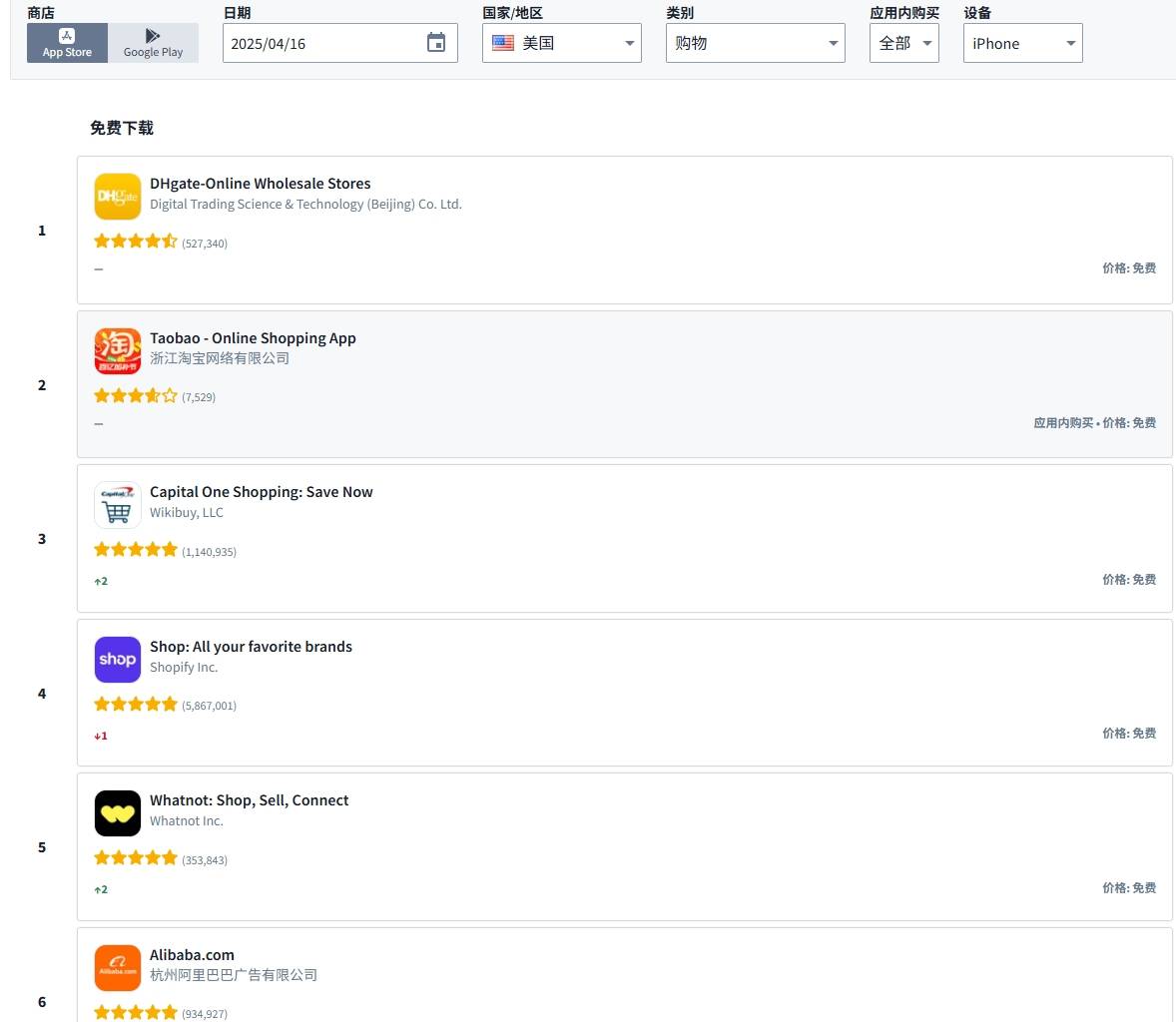
Task: Click the Whatnot app icon
Action: [x=118, y=812]
